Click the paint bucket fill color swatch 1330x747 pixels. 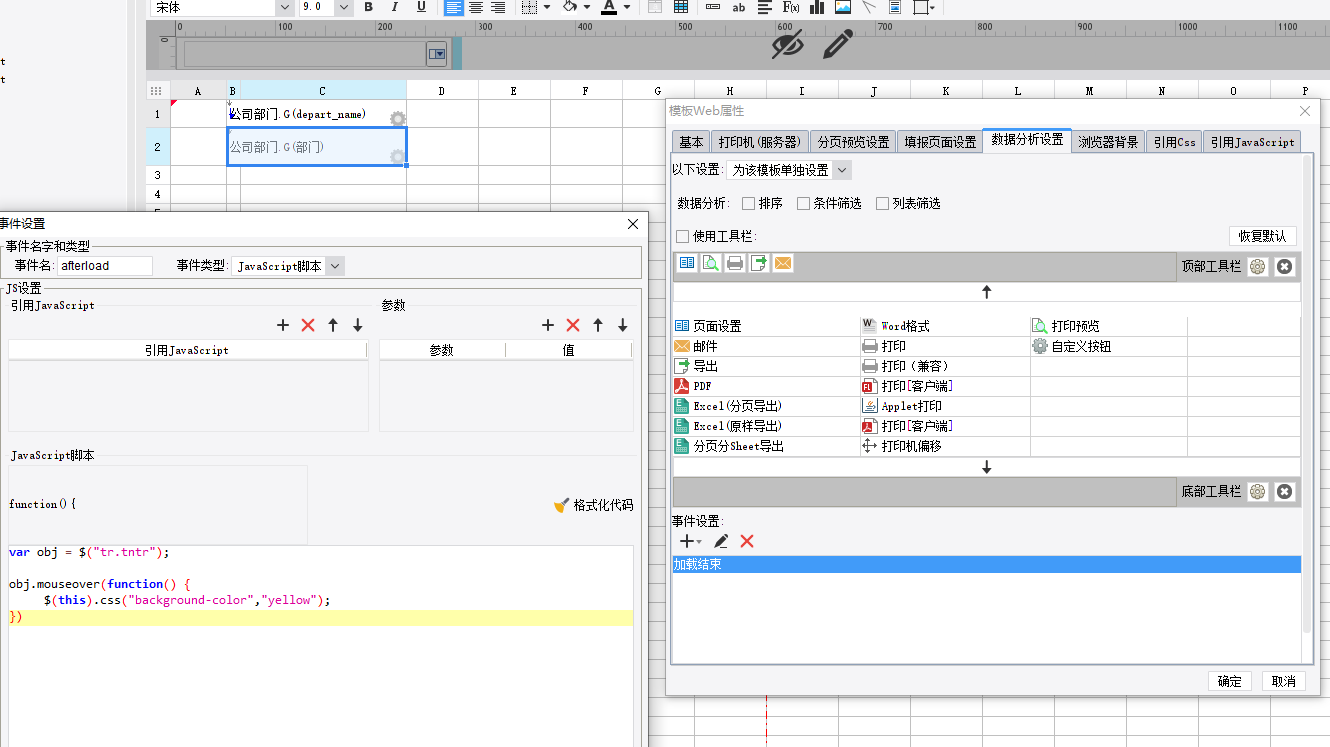pyautogui.click(x=569, y=7)
